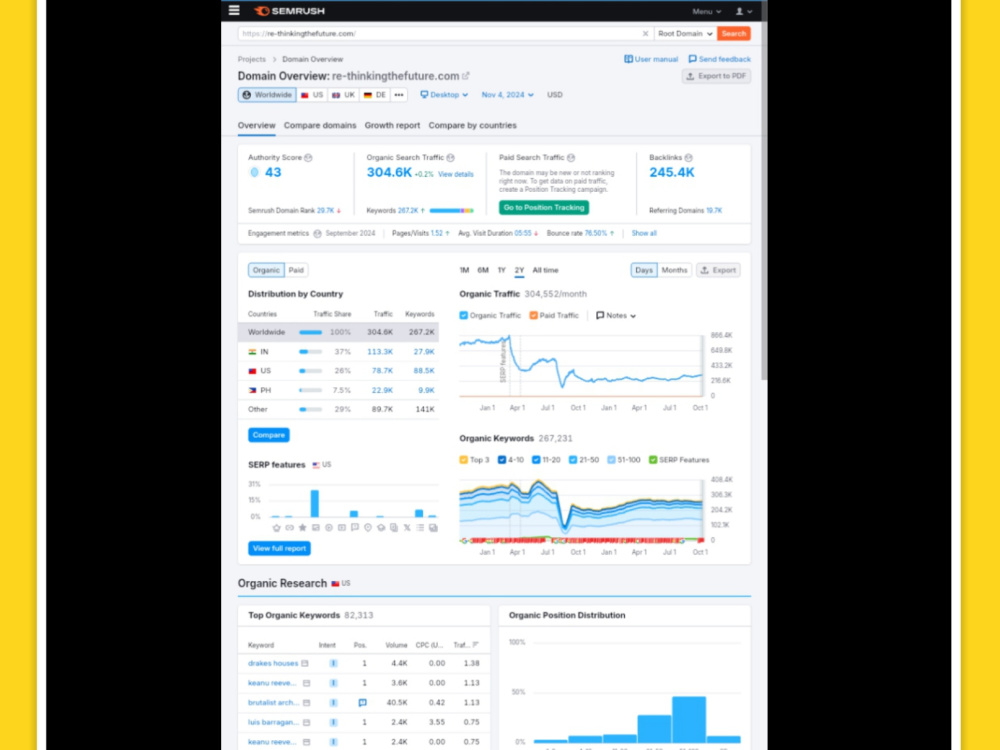Open external link icon beside domain name

click(466, 76)
